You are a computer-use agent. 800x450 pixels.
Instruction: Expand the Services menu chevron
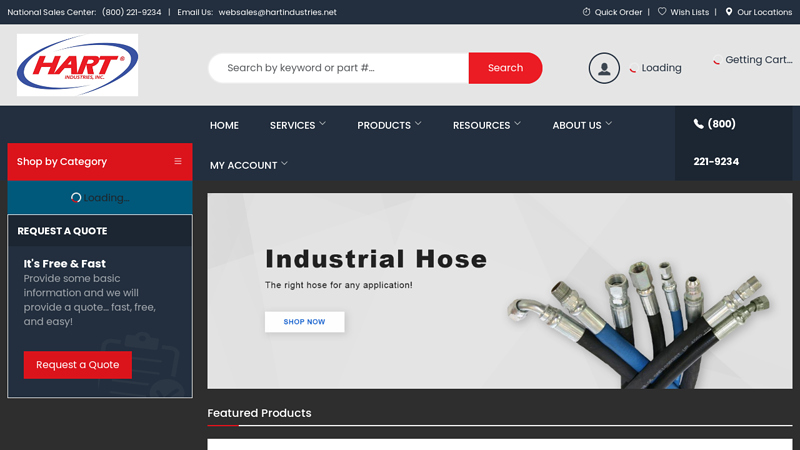322,123
